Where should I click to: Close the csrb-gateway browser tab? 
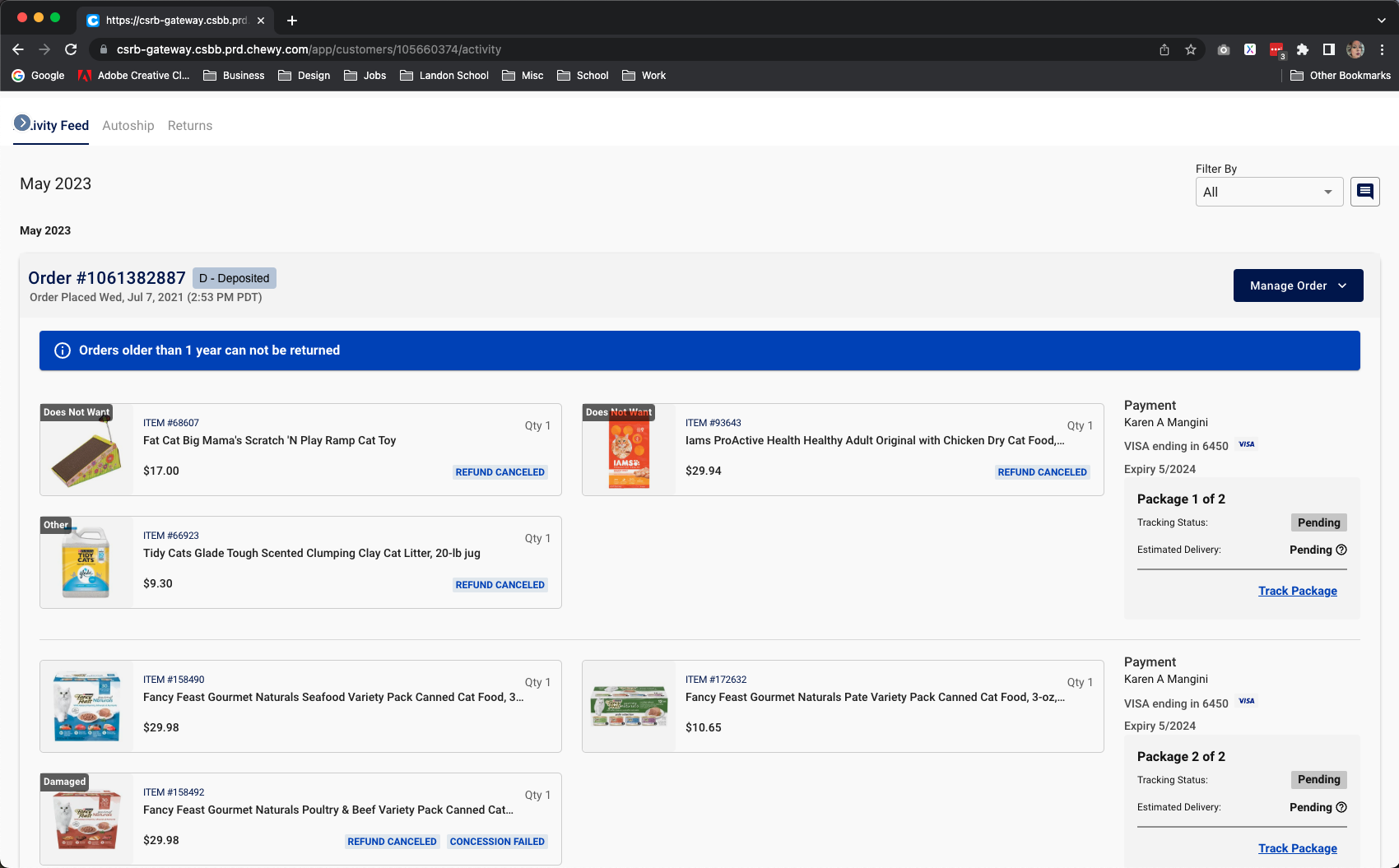pos(261,21)
